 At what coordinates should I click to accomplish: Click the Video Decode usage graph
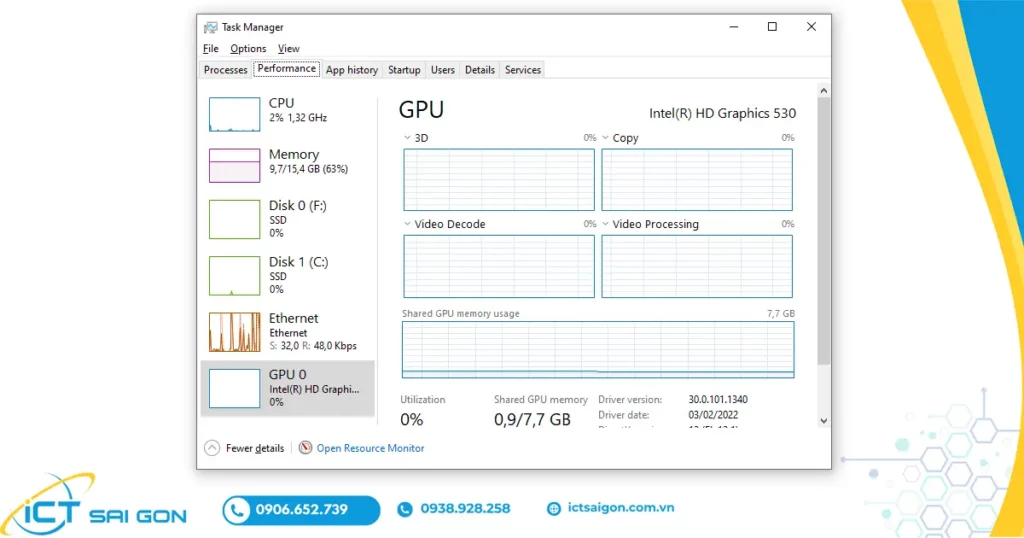[x=499, y=266]
